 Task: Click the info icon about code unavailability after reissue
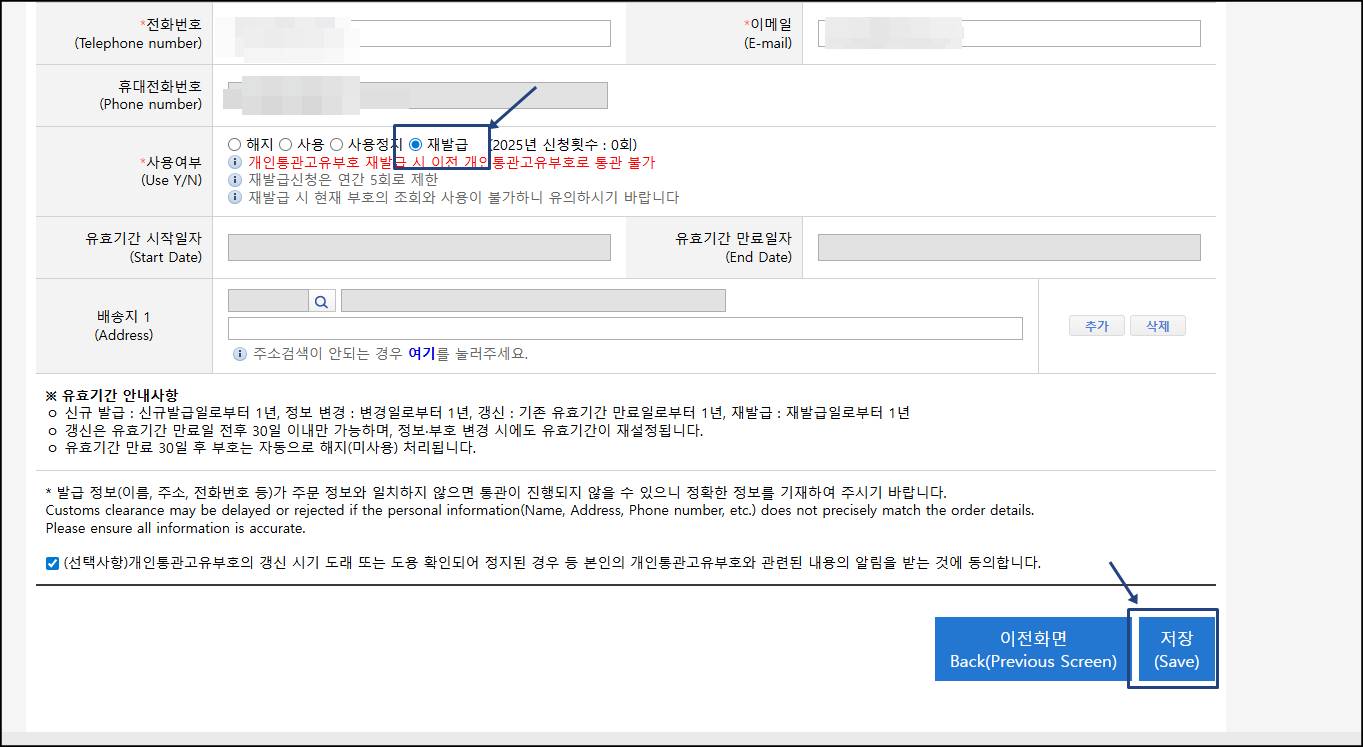pos(234,195)
